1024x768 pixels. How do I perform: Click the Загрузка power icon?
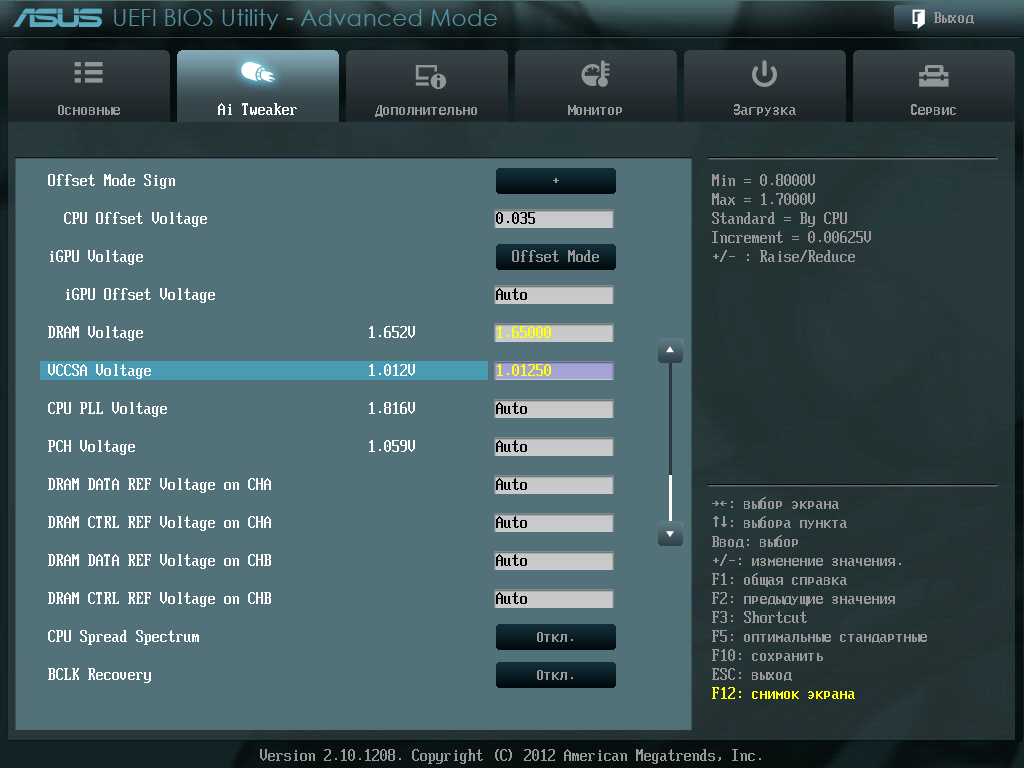764,74
